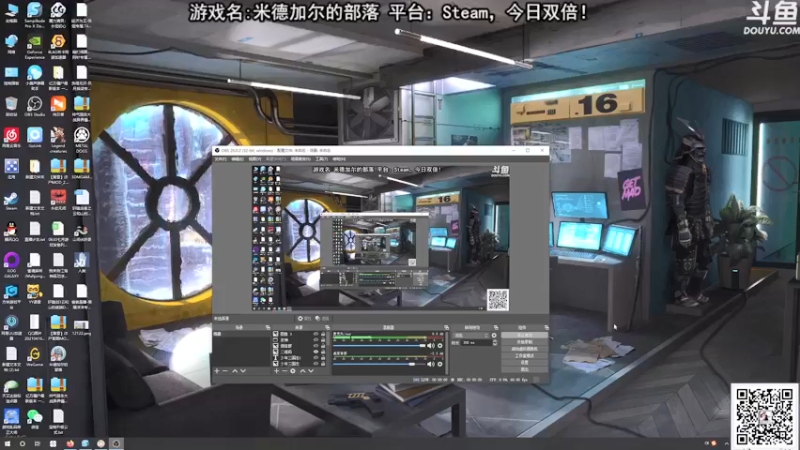Pop out the 混音器 dock panel
This screenshot has height=450, width=800.
(x=446, y=328)
